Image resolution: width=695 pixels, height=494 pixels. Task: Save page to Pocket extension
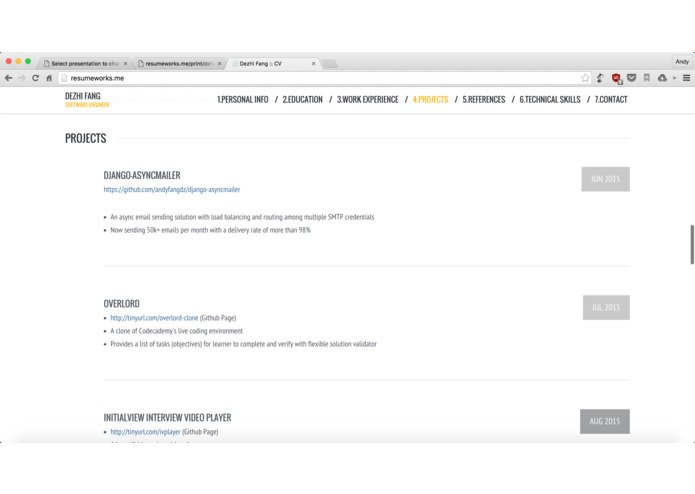(632, 78)
